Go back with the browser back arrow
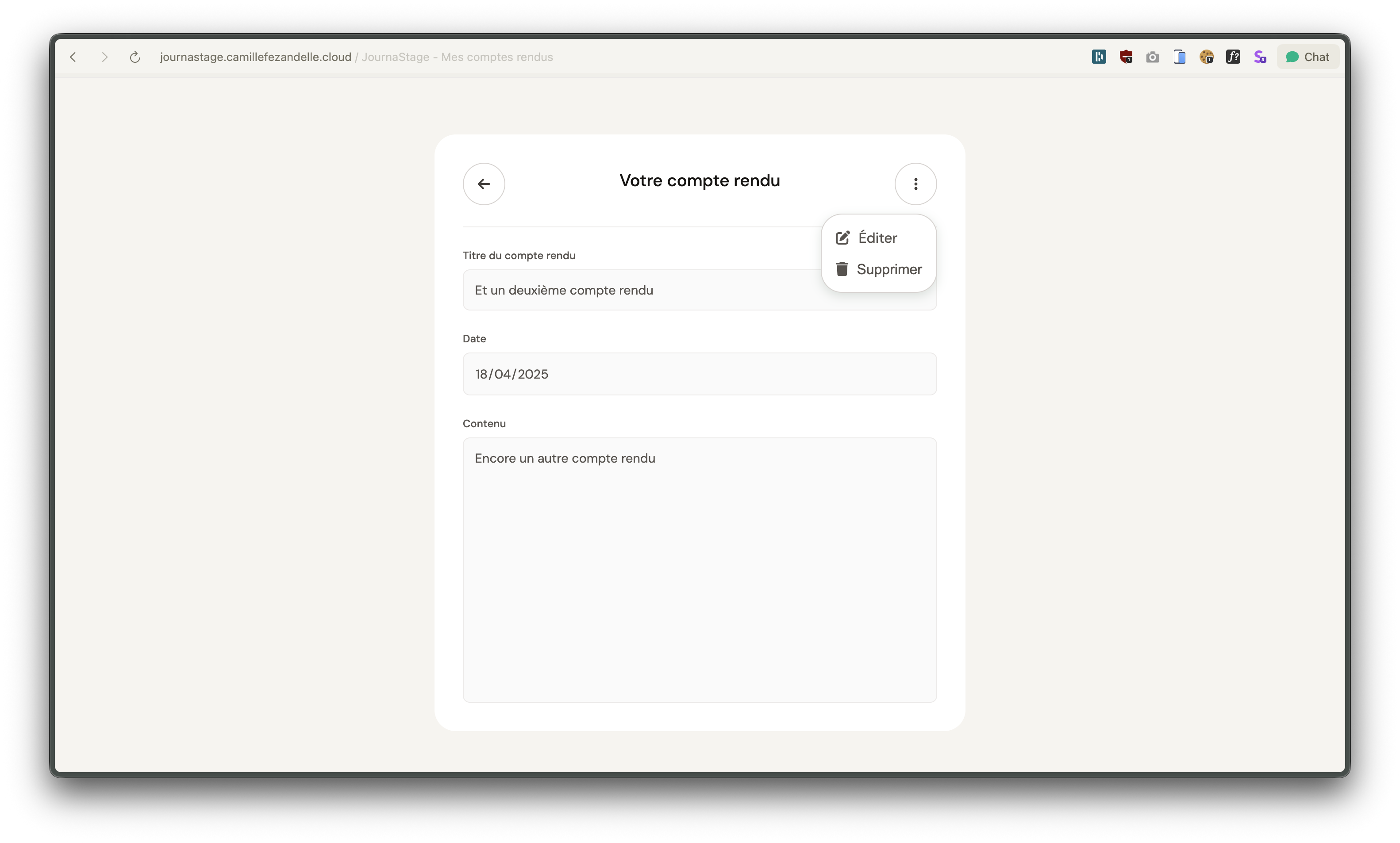The image size is (1400, 843). [73, 57]
